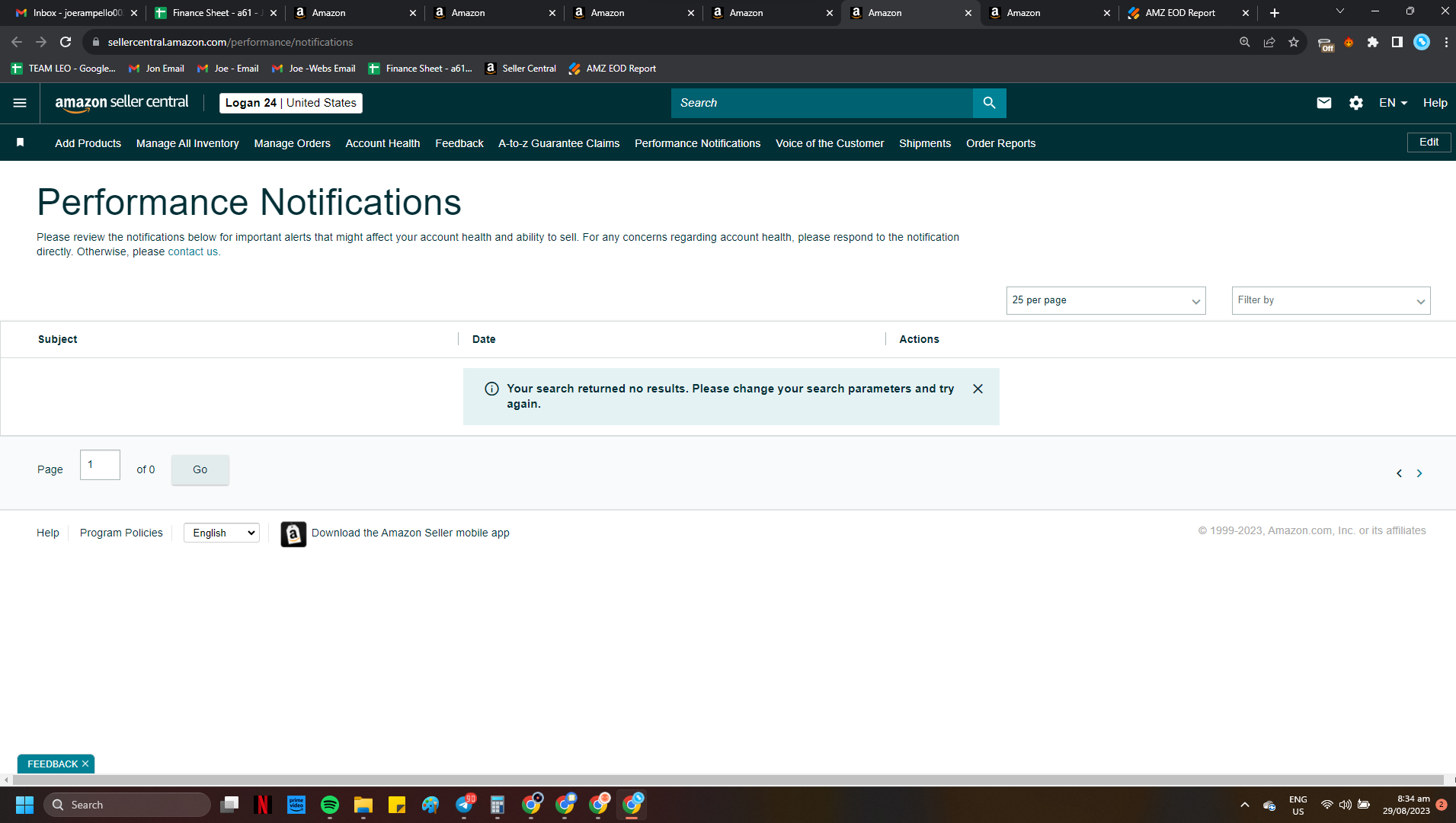
Task: Open the Seller Central bookmark
Action: (x=521, y=69)
